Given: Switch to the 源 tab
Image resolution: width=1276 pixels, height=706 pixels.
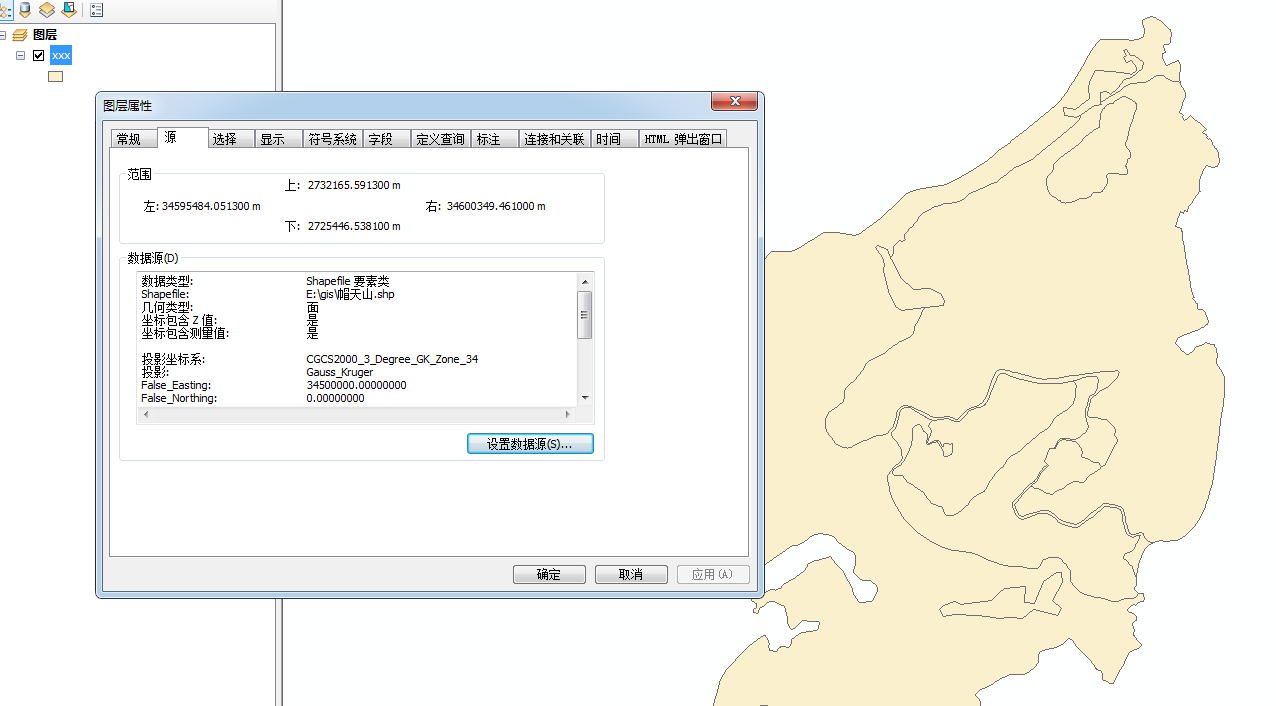Looking at the screenshot, I should pos(183,137).
